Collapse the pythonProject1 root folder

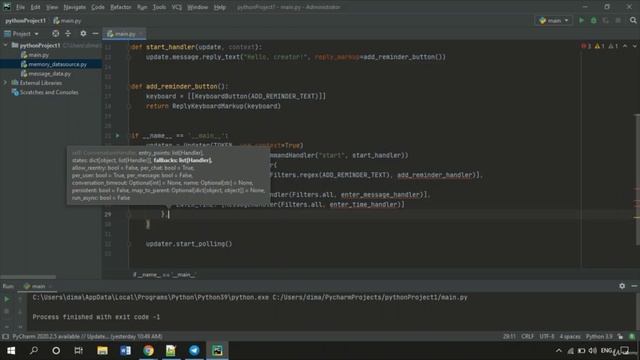tap(5, 45)
